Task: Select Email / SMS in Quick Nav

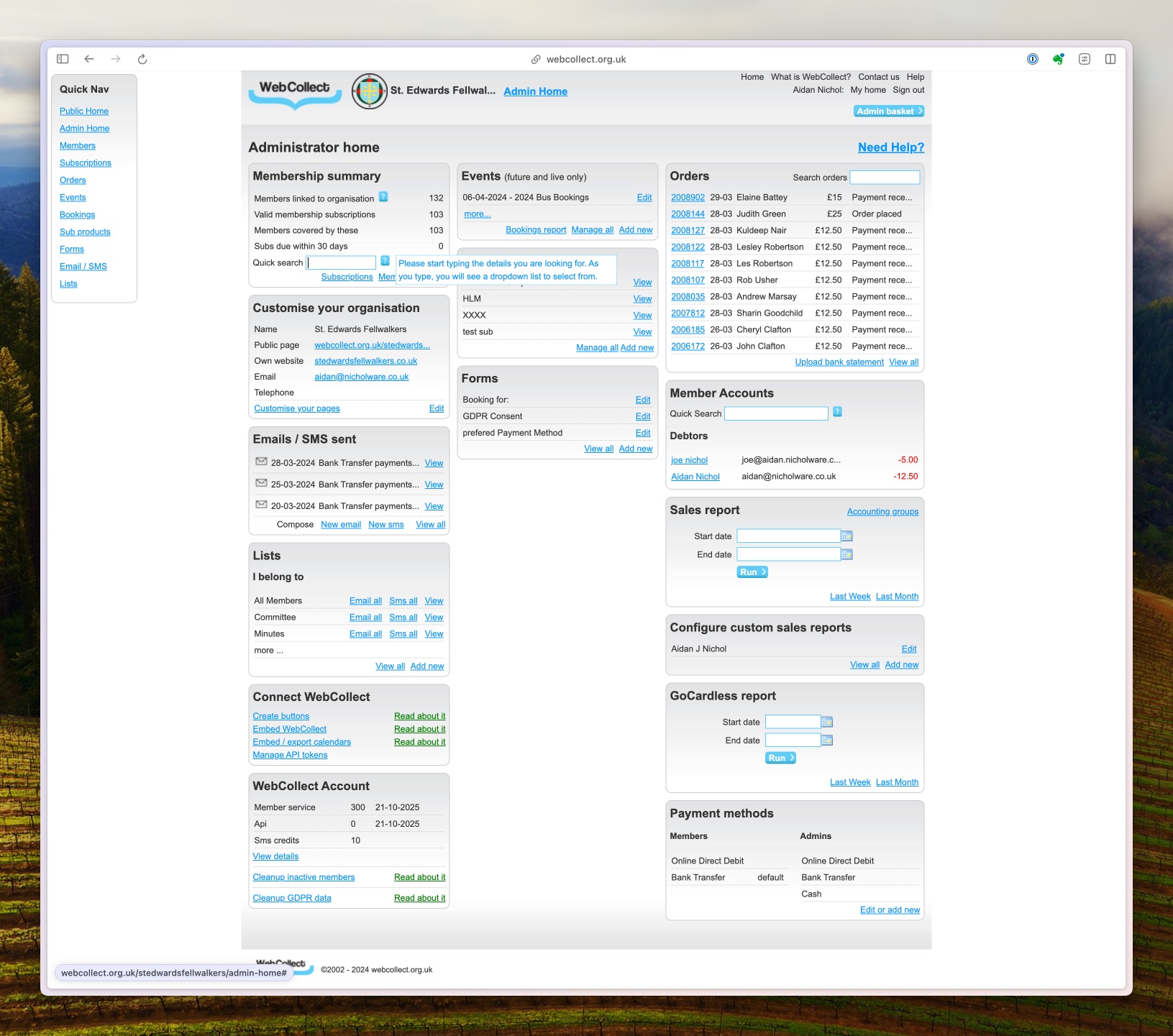Action: click(x=83, y=267)
